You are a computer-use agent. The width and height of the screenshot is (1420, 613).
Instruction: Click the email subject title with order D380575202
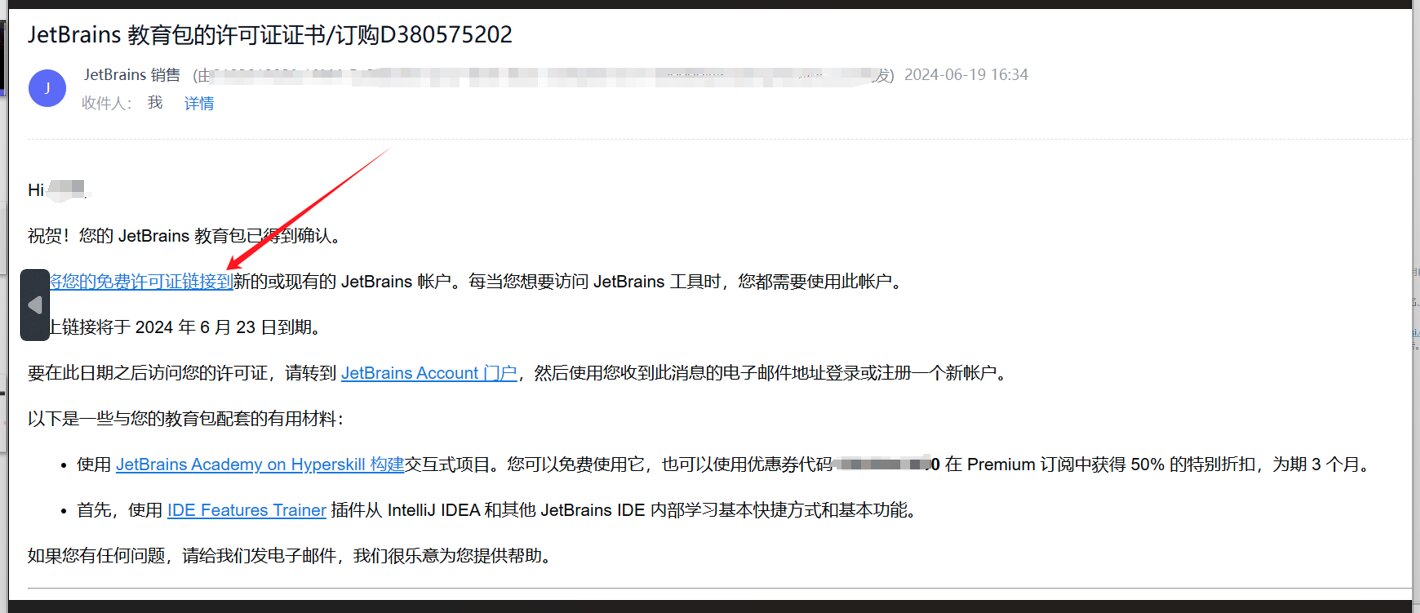click(270, 35)
